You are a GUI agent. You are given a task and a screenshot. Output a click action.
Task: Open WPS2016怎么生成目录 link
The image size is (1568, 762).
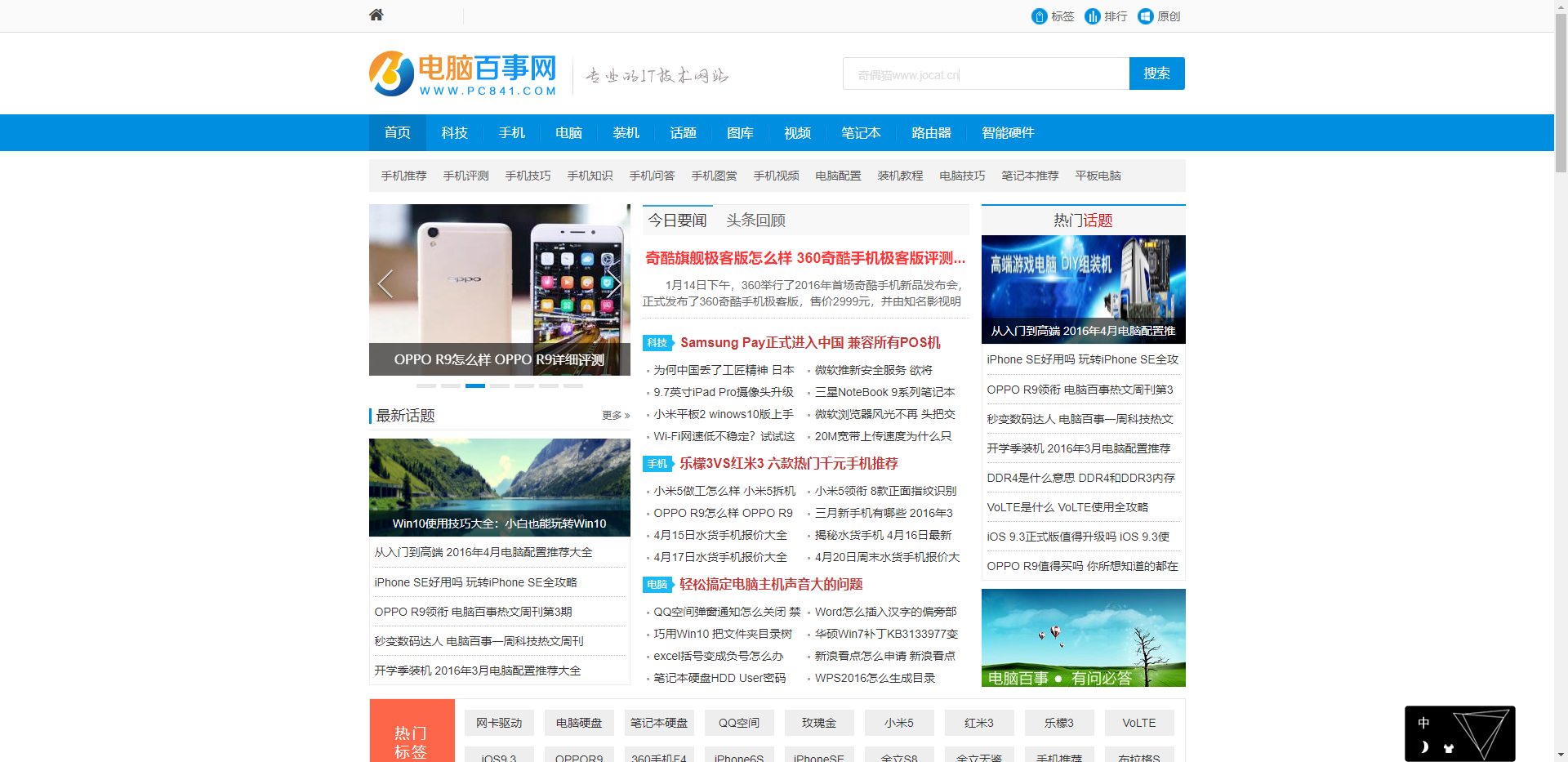(875, 678)
